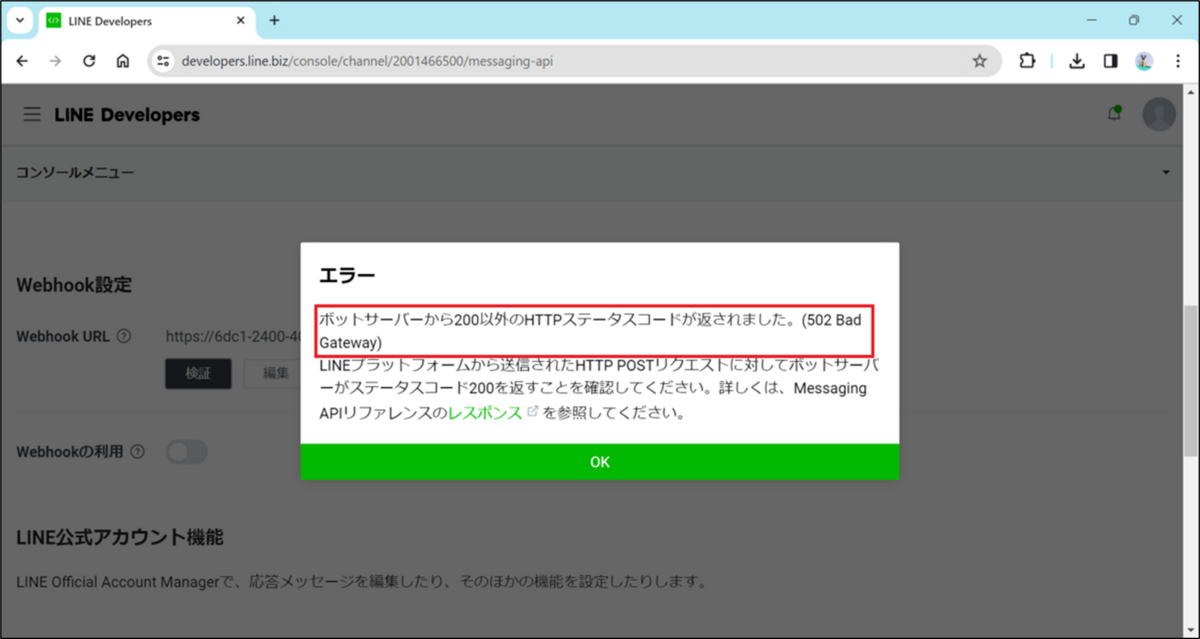The image size is (1200, 639).
Task: Open the レスポンス link in the error message
Action: point(485,413)
